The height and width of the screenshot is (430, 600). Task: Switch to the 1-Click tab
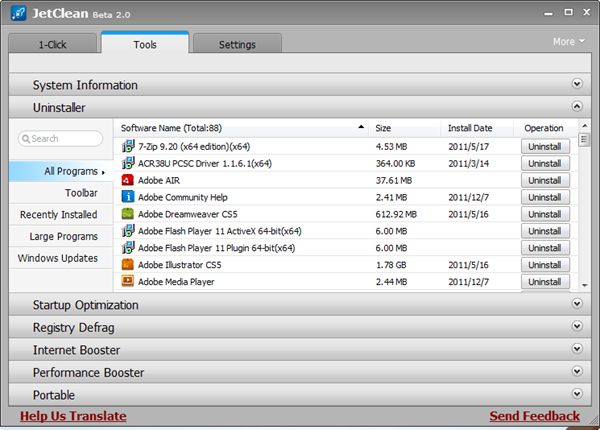[52, 43]
